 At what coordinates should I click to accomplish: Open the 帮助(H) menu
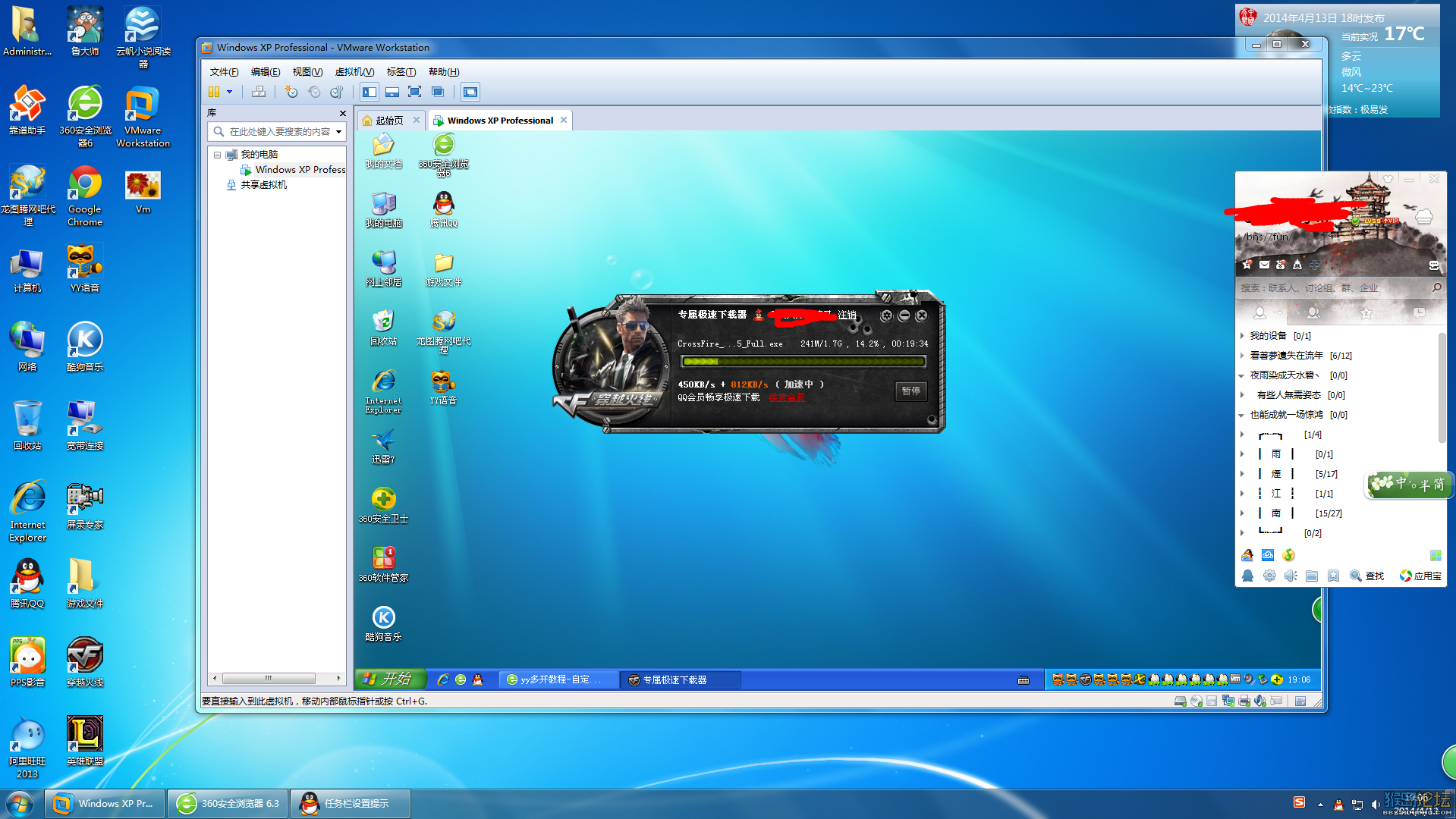pyautogui.click(x=444, y=72)
